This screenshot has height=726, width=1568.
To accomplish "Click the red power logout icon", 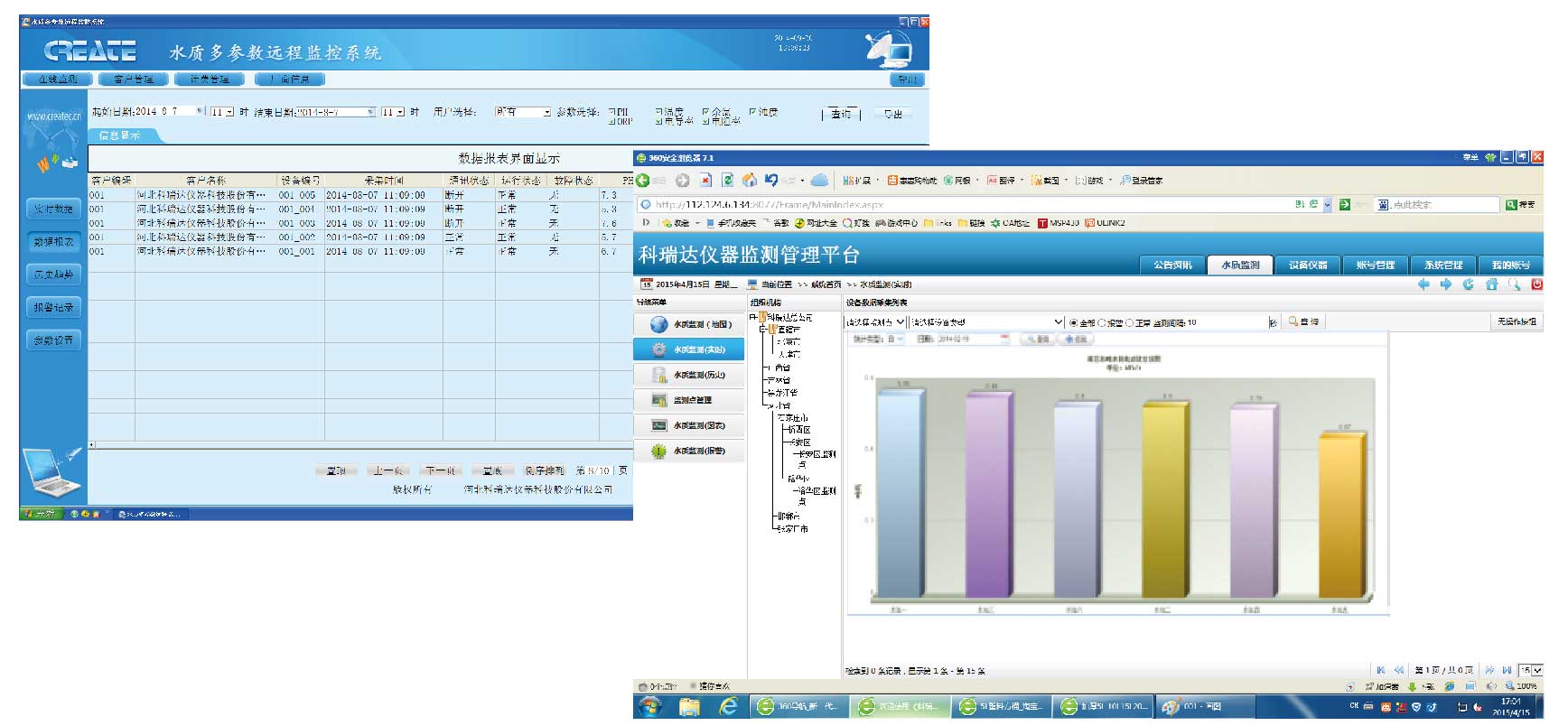I will pyautogui.click(x=1536, y=284).
